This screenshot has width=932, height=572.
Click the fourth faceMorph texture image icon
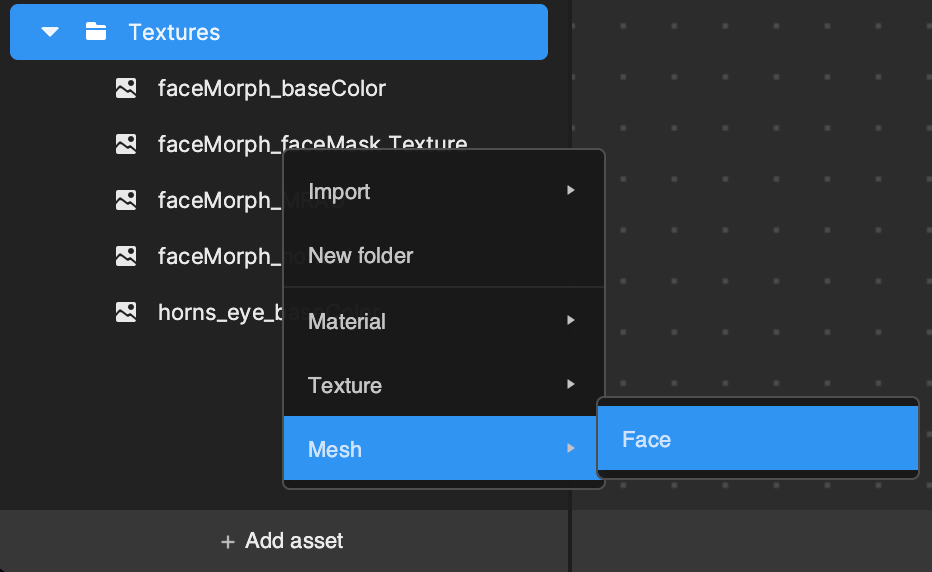[x=126, y=256]
